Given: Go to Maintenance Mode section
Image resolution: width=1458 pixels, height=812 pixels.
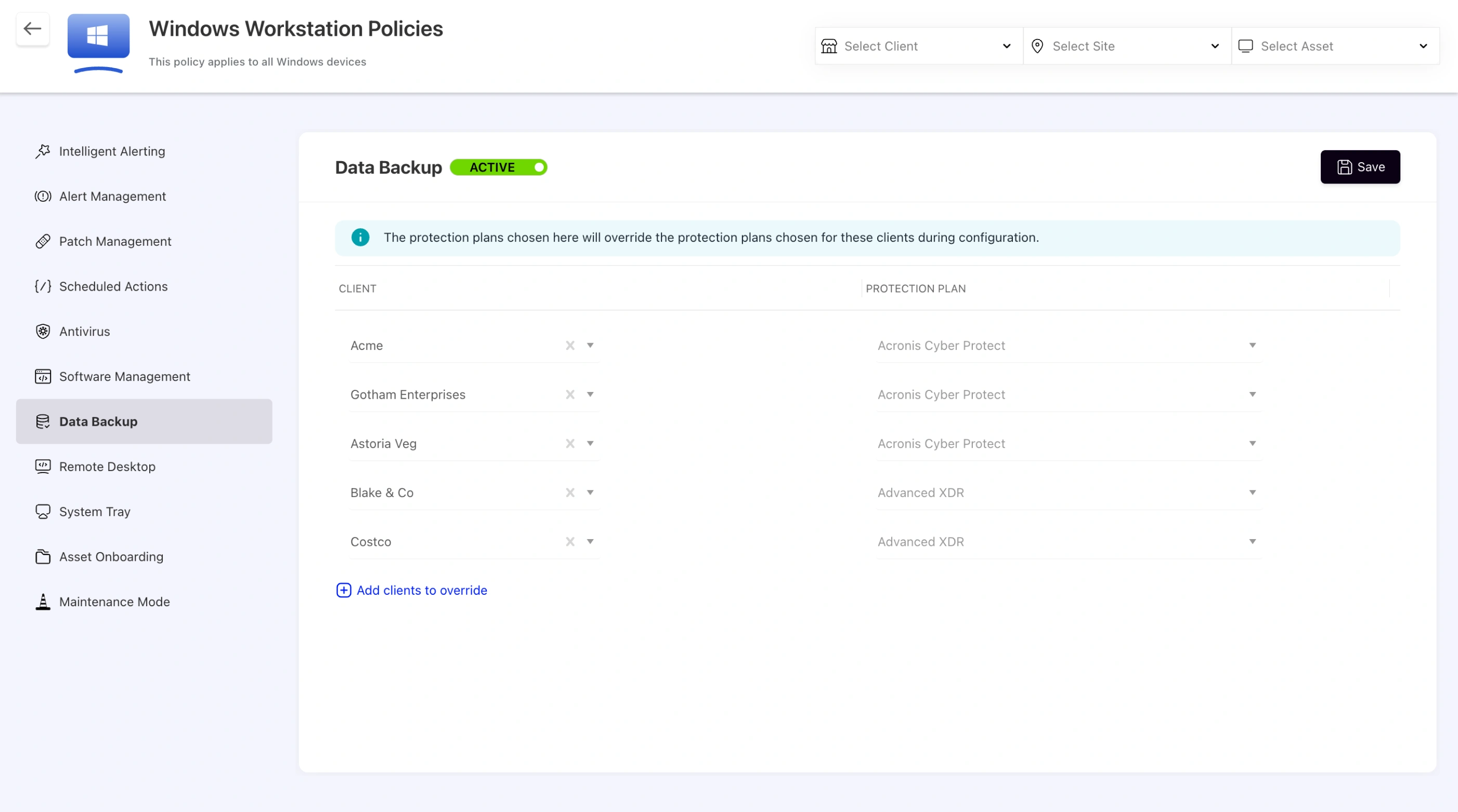Looking at the screenshot, I should point(145,601).
